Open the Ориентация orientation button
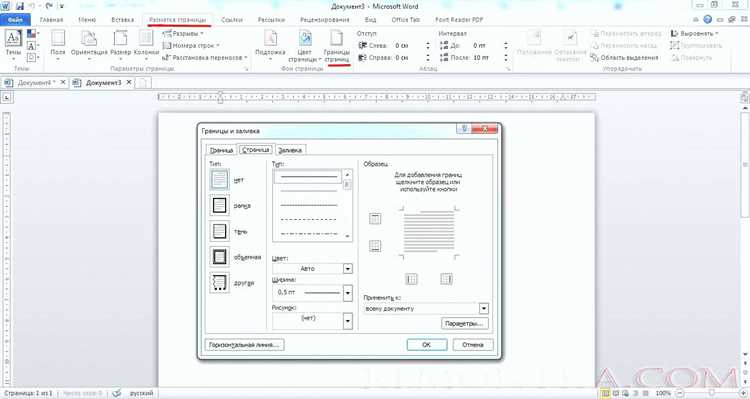 (89, 45)
